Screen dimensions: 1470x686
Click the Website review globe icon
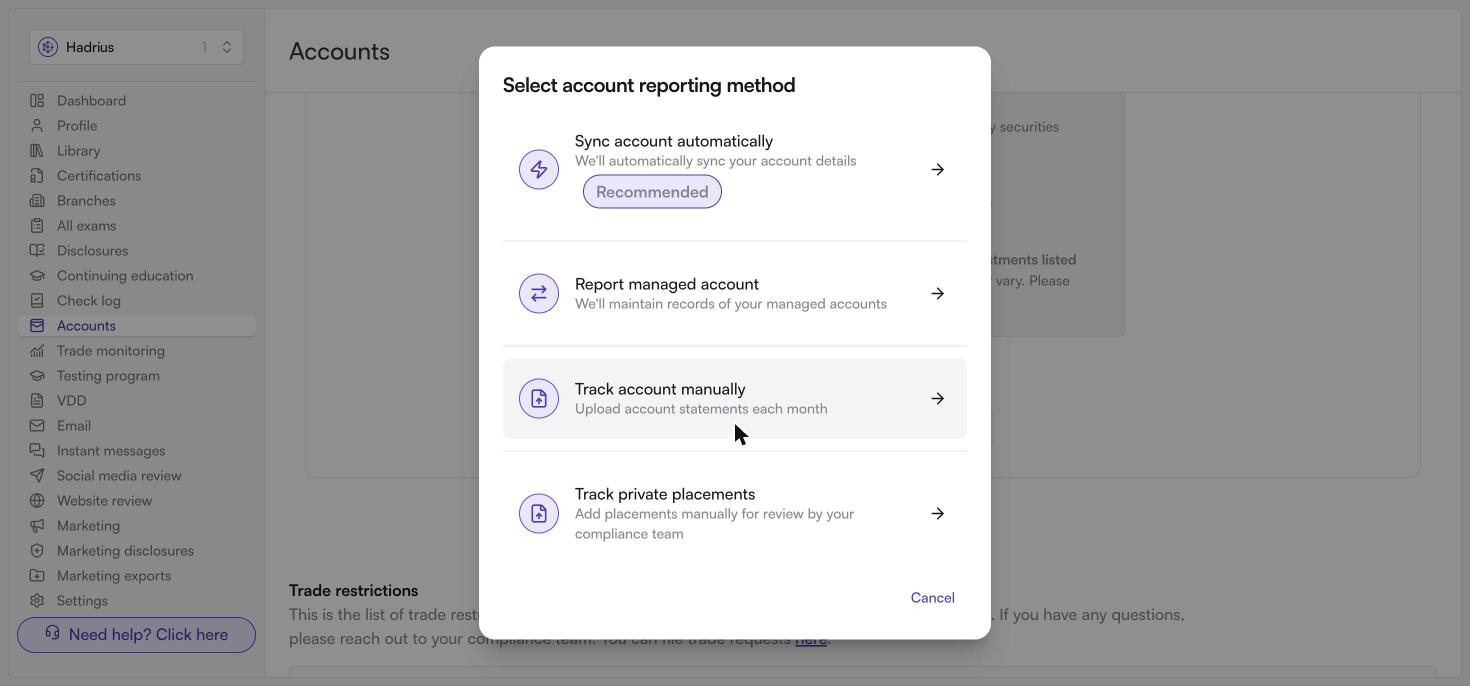coord(37,500)
